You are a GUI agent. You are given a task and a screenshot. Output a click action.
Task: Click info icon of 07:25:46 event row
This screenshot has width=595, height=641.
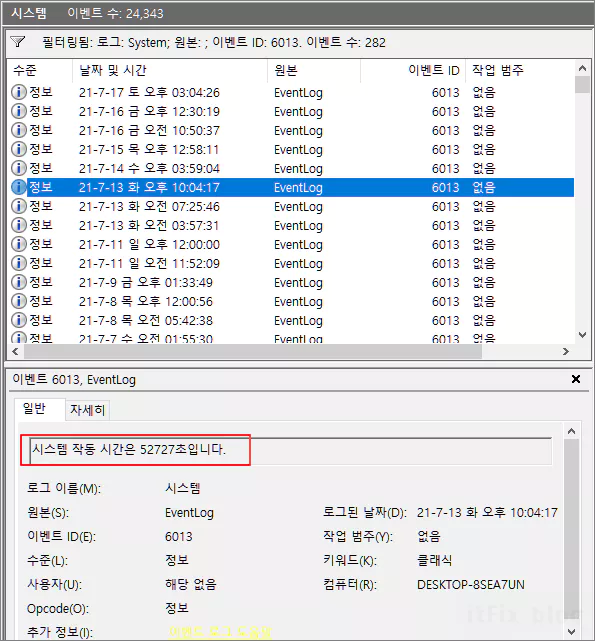tap(18, 206)
